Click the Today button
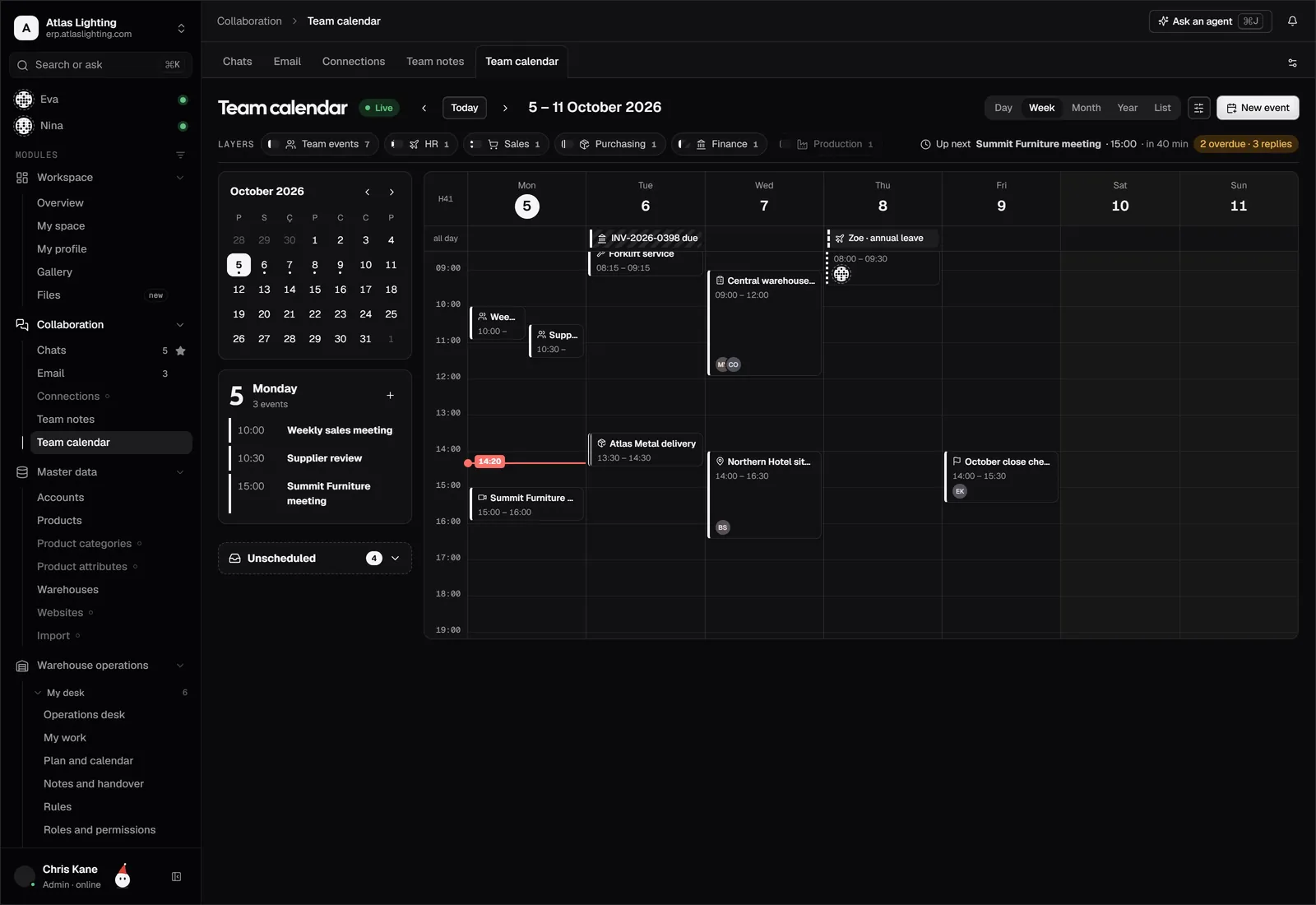 point(465,108)
